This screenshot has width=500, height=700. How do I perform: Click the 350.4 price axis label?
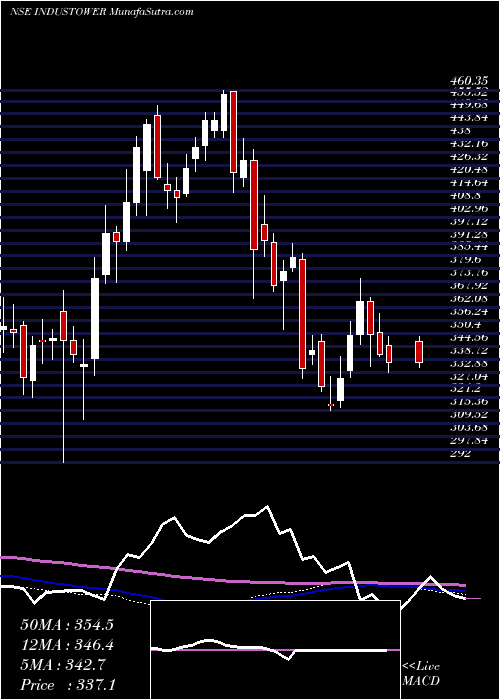466,324
